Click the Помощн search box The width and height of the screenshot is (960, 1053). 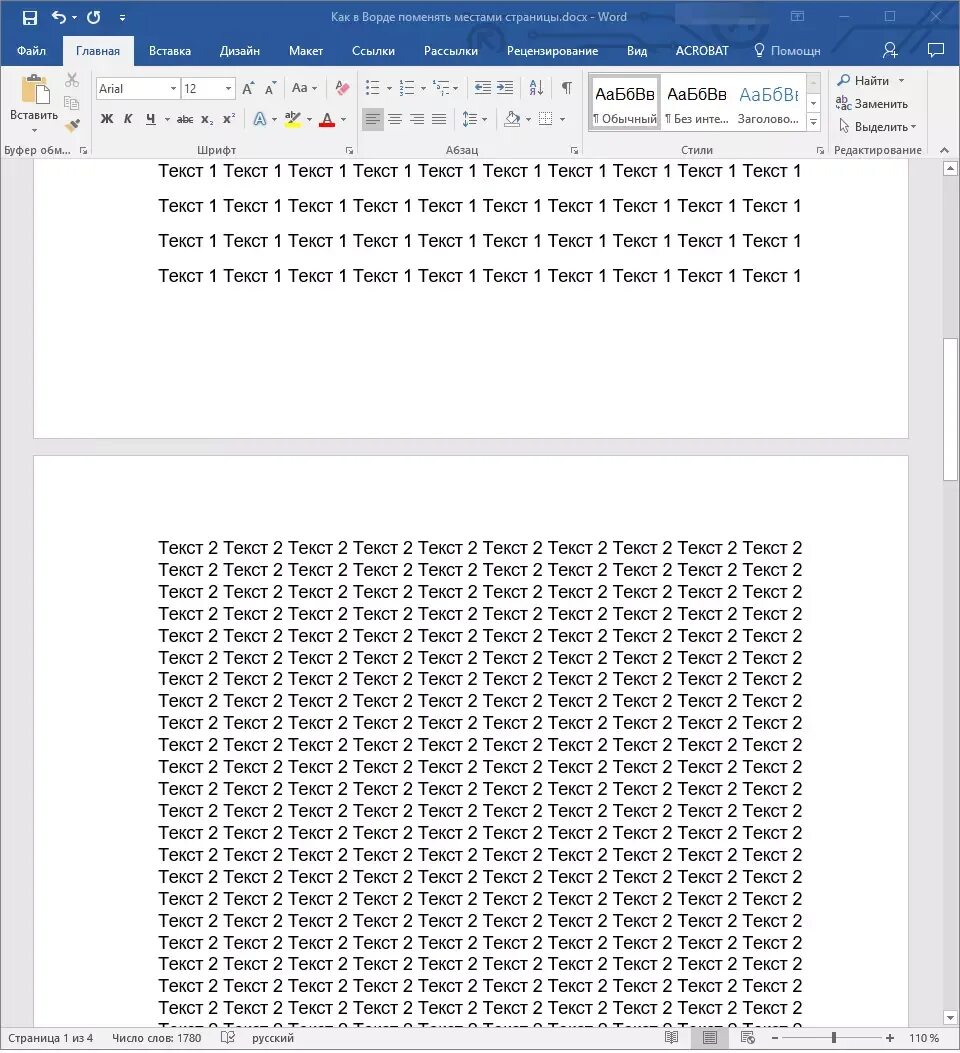tap(787, 51)
